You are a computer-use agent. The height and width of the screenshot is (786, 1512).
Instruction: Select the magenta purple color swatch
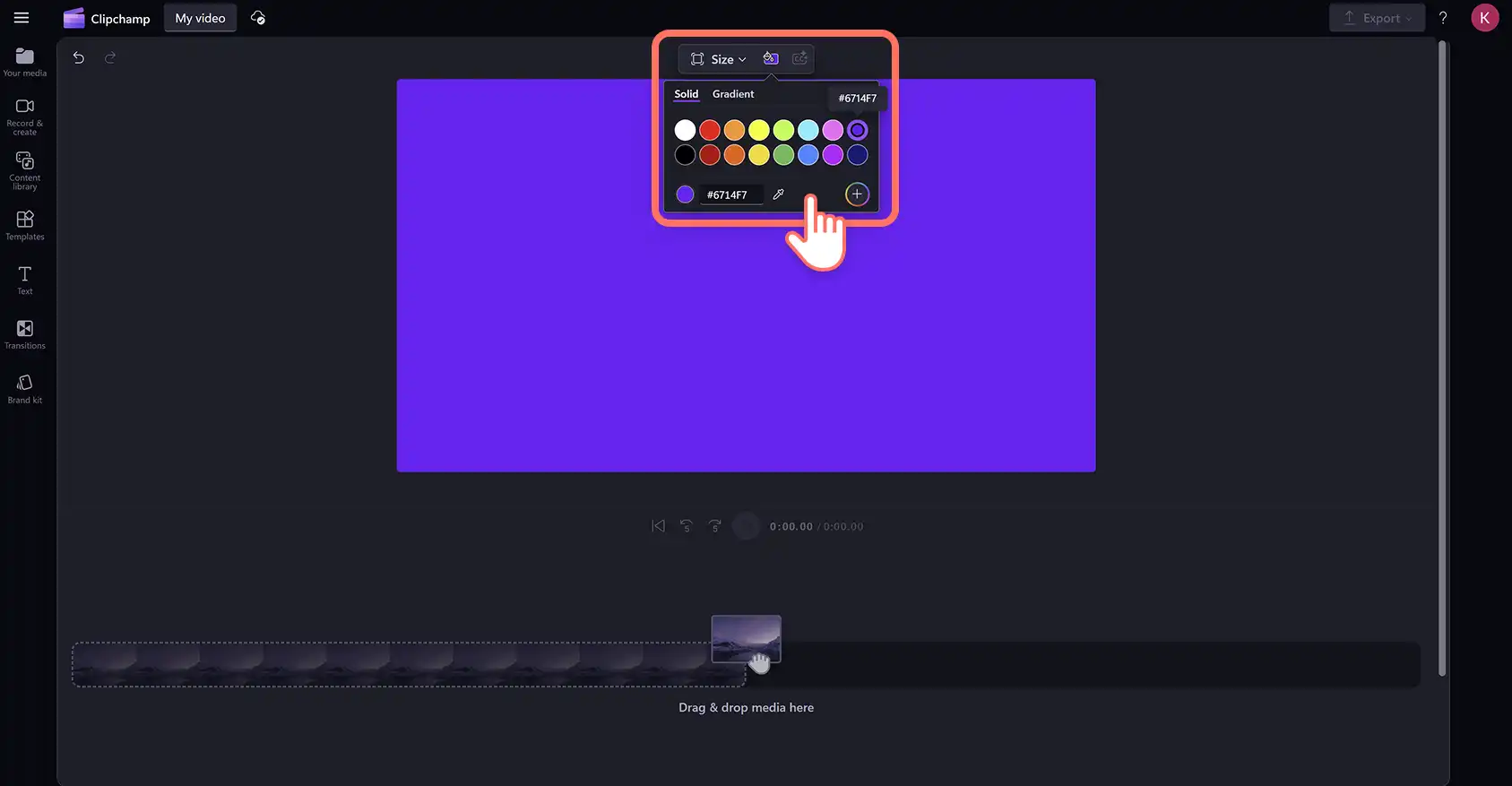pyautogui.click(x=833, y=155)
